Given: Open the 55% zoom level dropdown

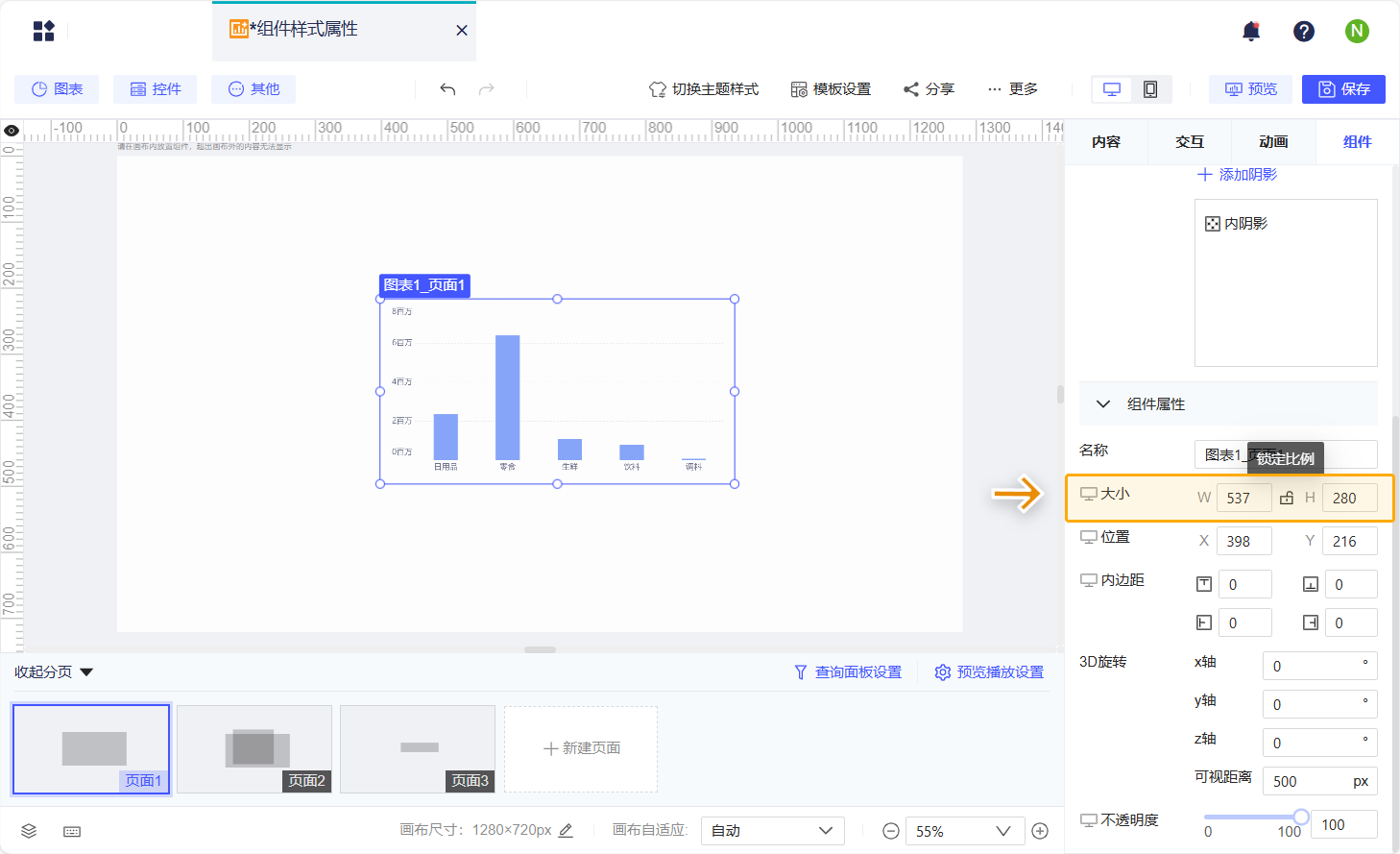Looking at the screenshot, I should (964, 831).
